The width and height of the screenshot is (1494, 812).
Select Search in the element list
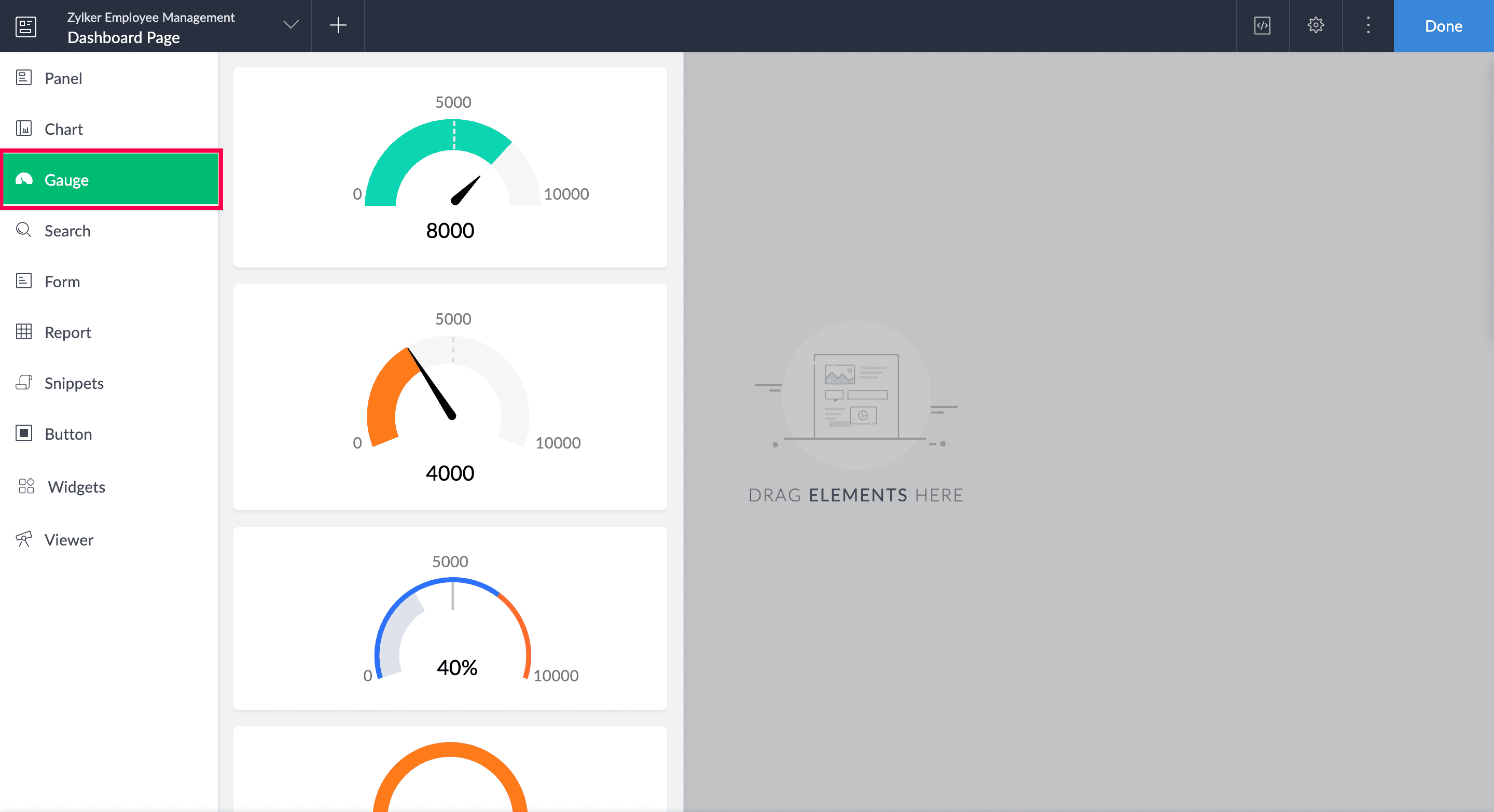tap(67, 231)
